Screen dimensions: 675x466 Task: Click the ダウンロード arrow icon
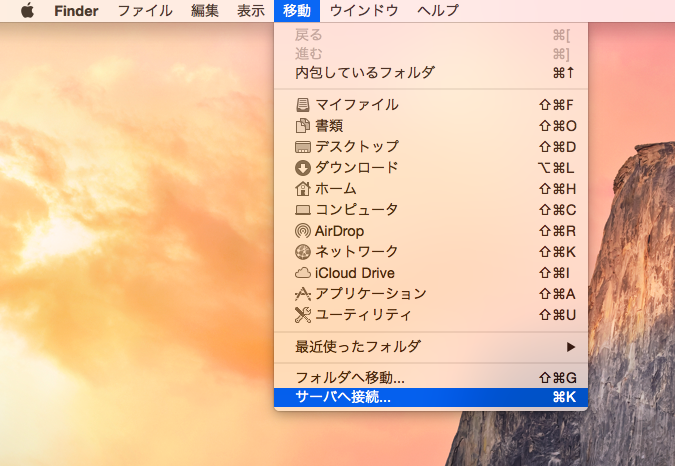point(303,168)
